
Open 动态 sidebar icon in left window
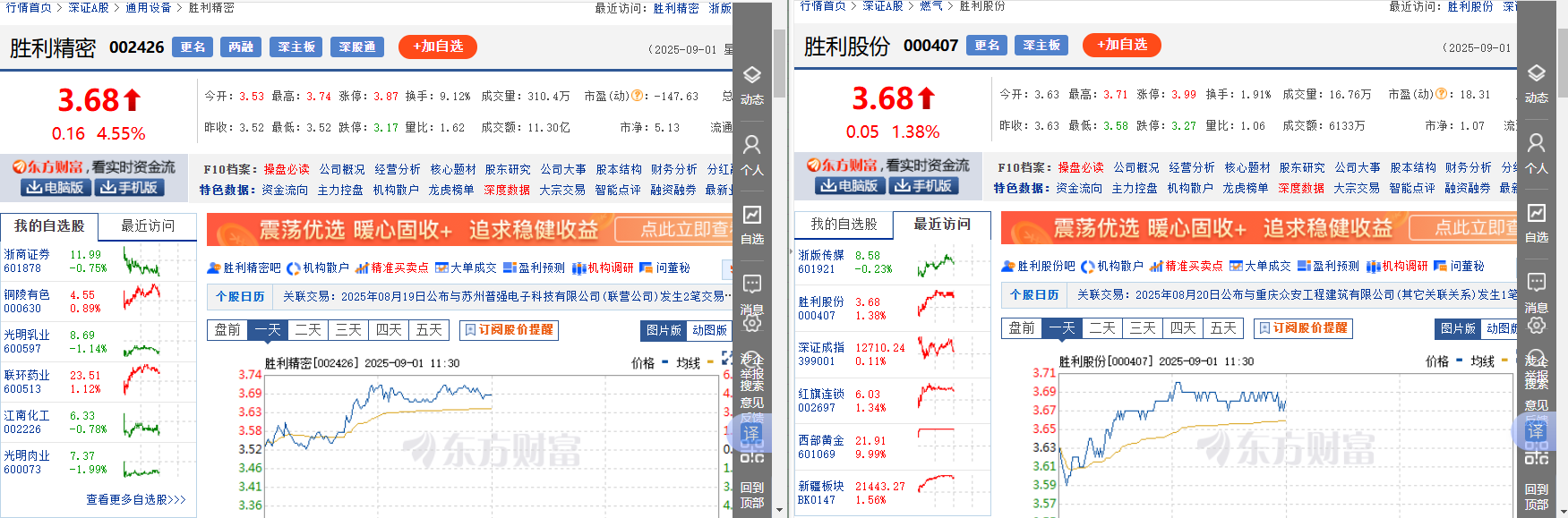[x=751, y=84]
